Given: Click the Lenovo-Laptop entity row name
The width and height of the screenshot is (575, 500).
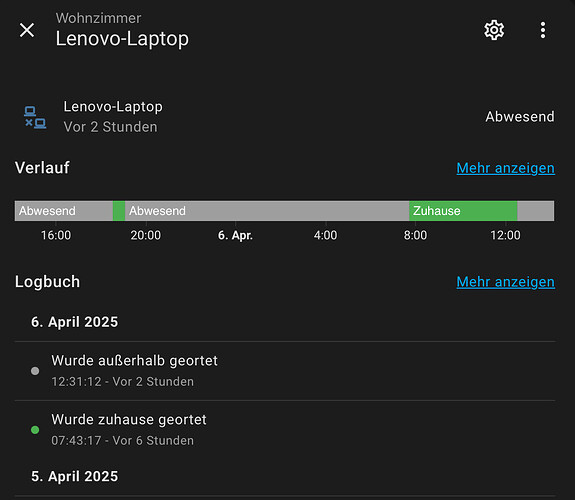Looking at the screenshot, I should pos(113,107).
